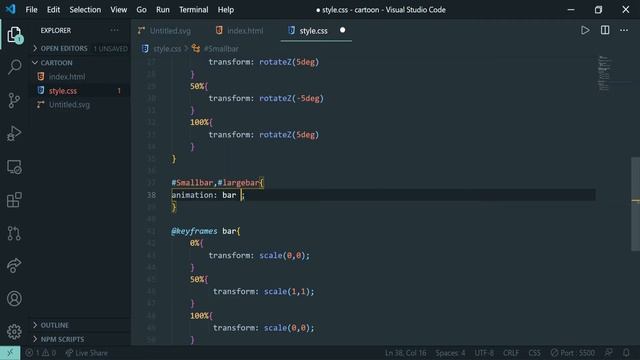Open the Edit menu
This screenshot has height=360, width=640.
[53, 9]
